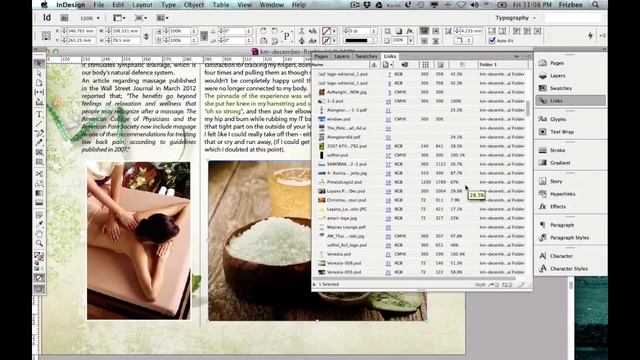640x360 pixels.
Task: Click the Go to Bridge icon
Action: [x=64, y=18]
